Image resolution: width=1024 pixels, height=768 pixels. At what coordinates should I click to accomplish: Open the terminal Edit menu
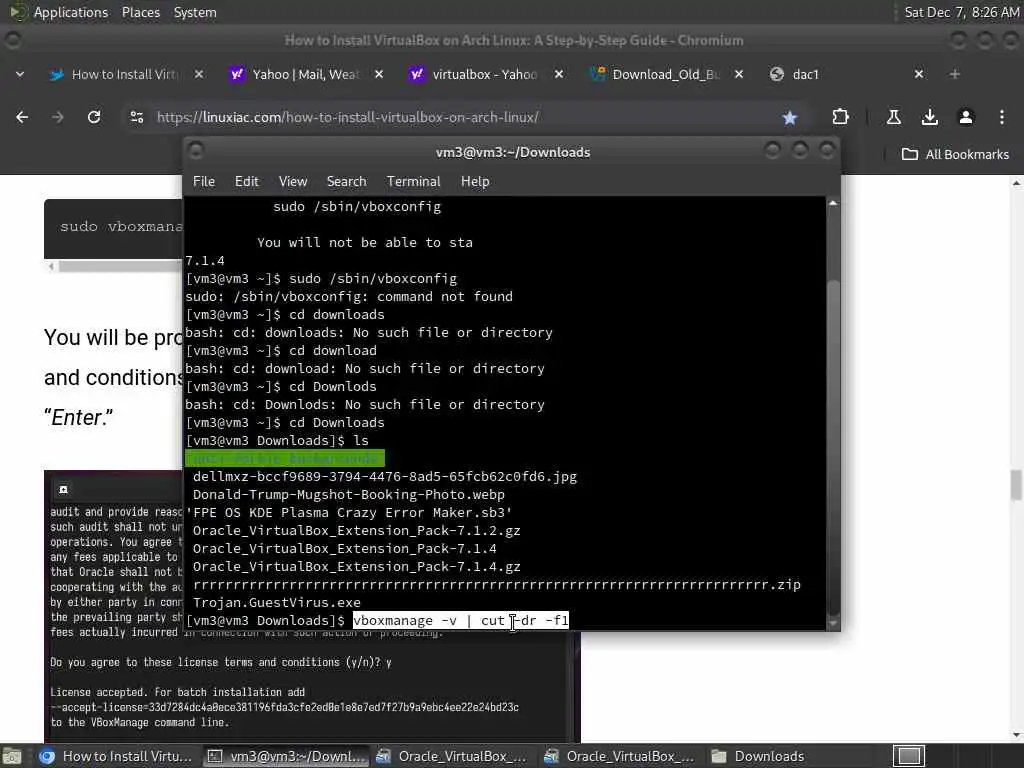pyautogui.click(x=247, y=182)
